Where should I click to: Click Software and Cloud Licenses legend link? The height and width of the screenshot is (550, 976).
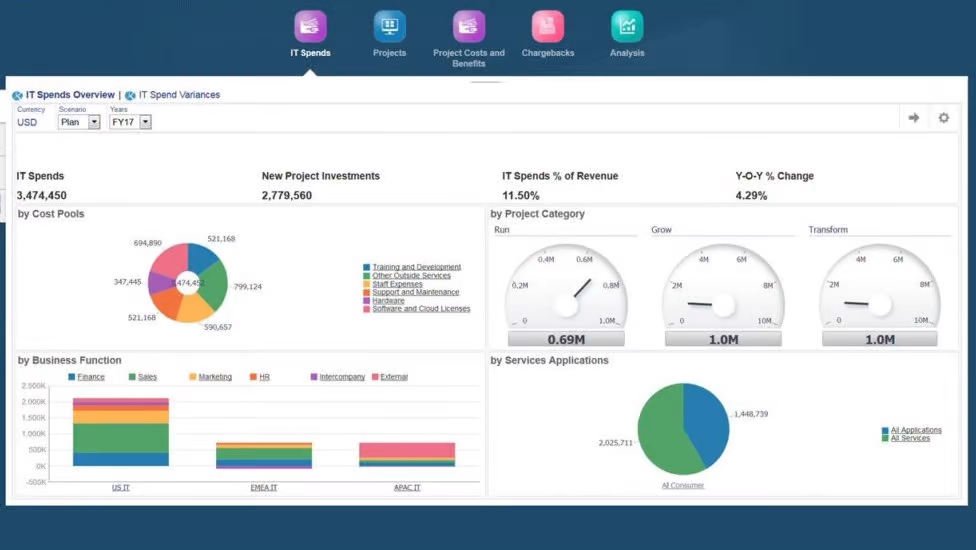pyautogui.click(x=421, y=309)
